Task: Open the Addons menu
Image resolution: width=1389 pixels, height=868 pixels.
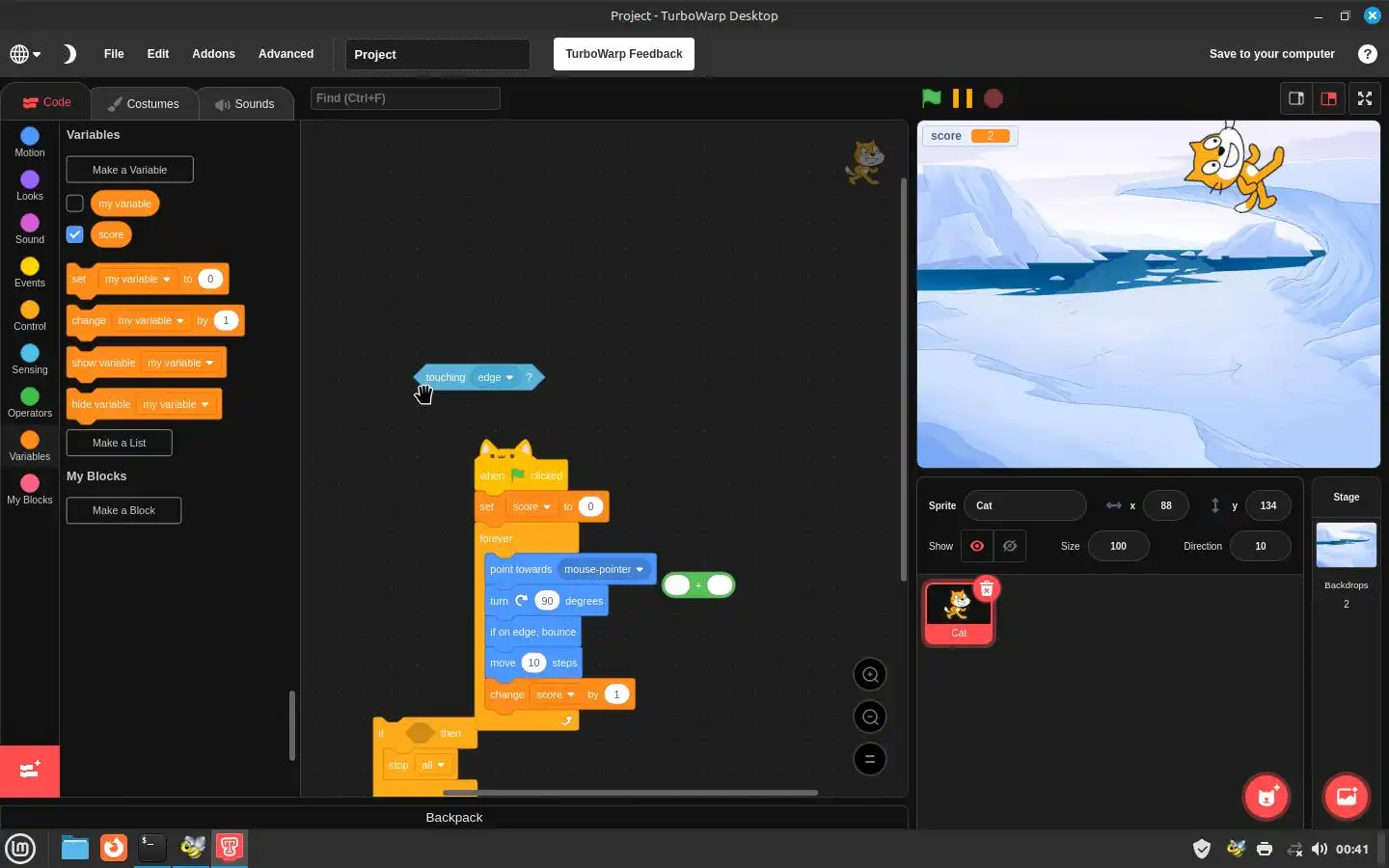Action: pyautogui.click(x=213, y=54)
